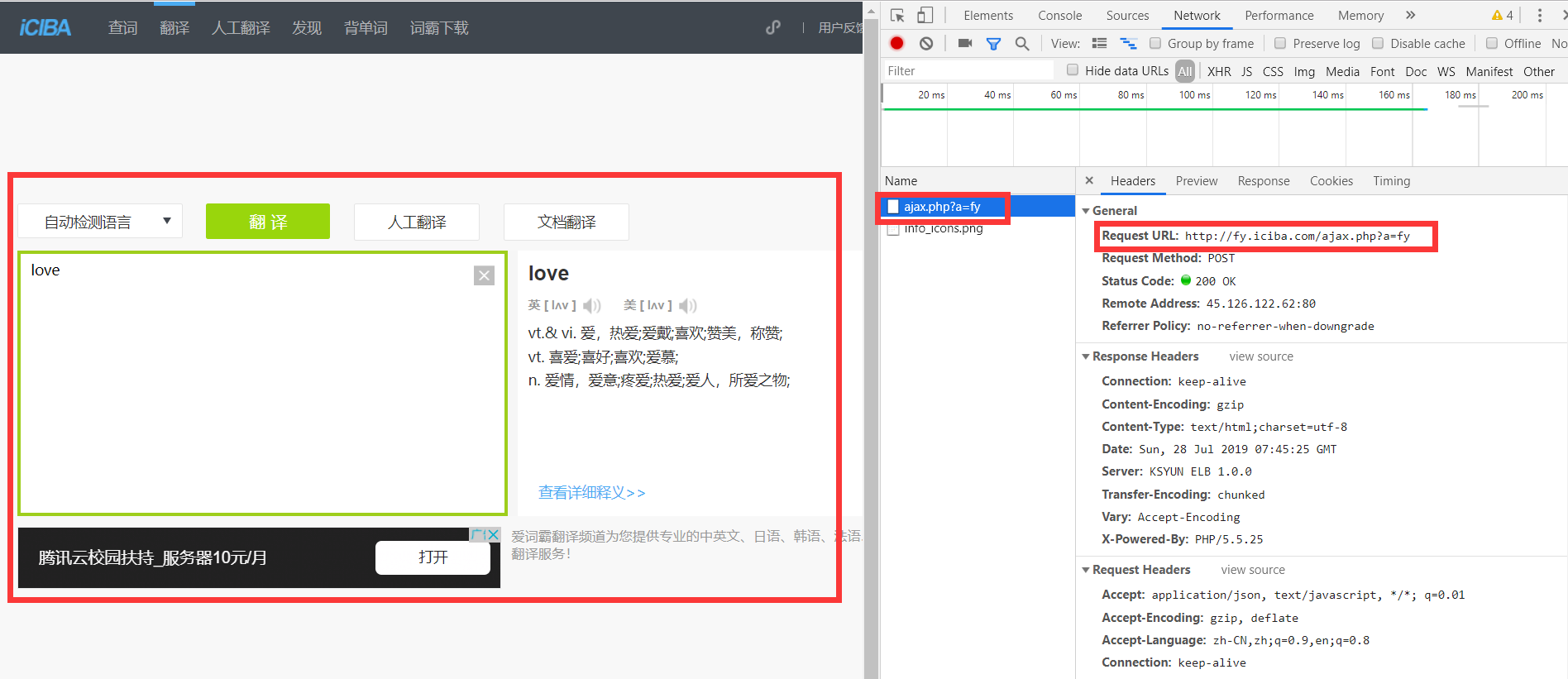
Task: Toggle Offline checkbox
Action: point(1492,43)
